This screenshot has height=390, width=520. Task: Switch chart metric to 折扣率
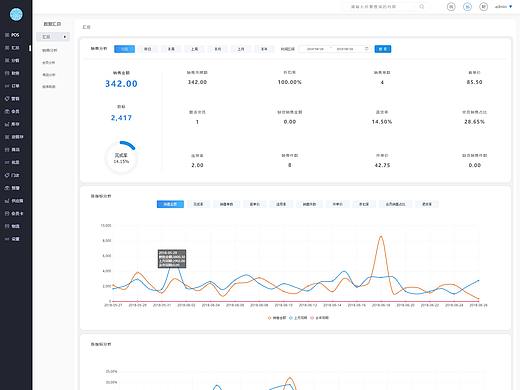pyautogui.click(x=364, y=204)
